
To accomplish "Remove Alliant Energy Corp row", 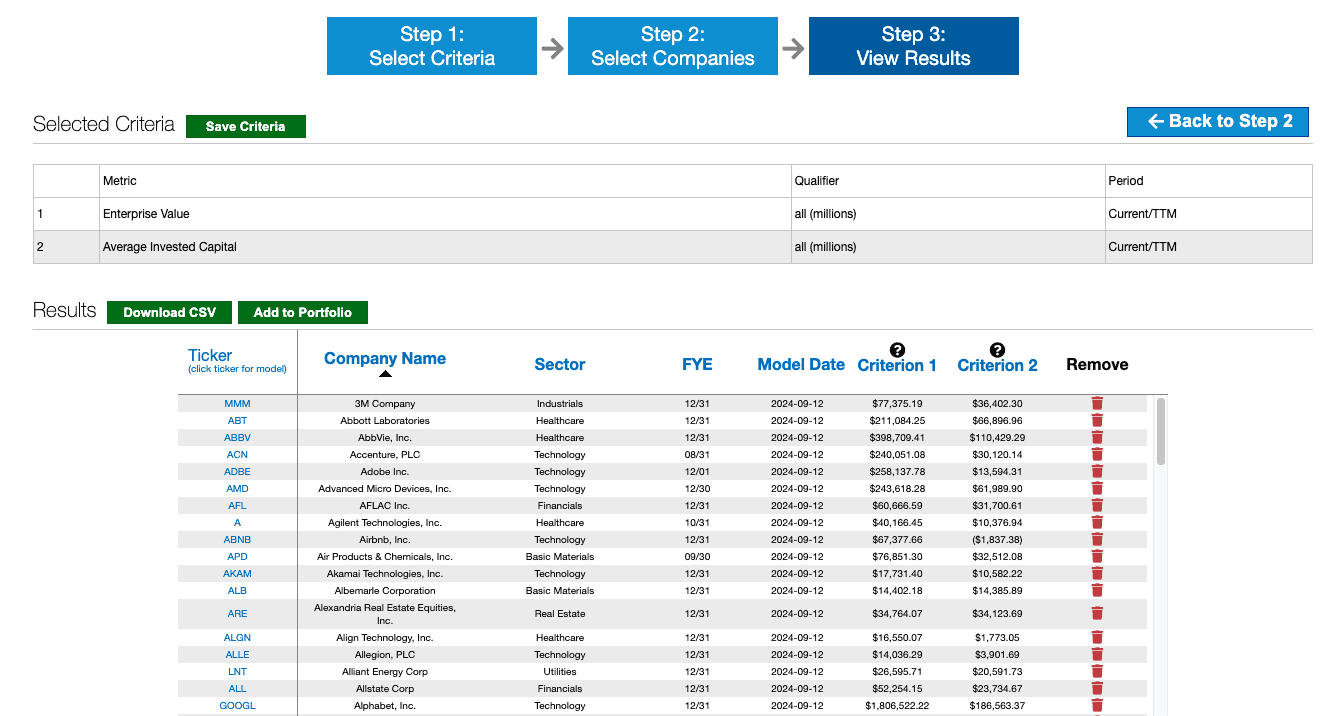I will click(x=1097, y=672).
